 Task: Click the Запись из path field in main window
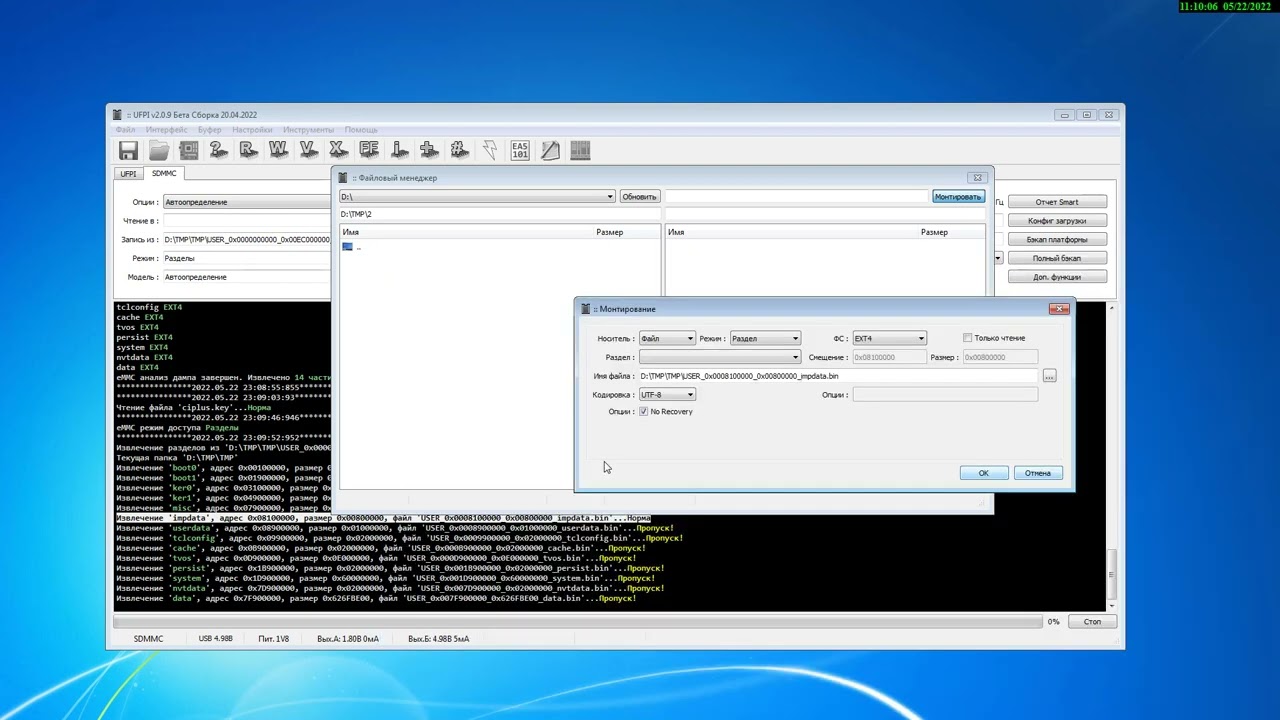click(246, 240)
